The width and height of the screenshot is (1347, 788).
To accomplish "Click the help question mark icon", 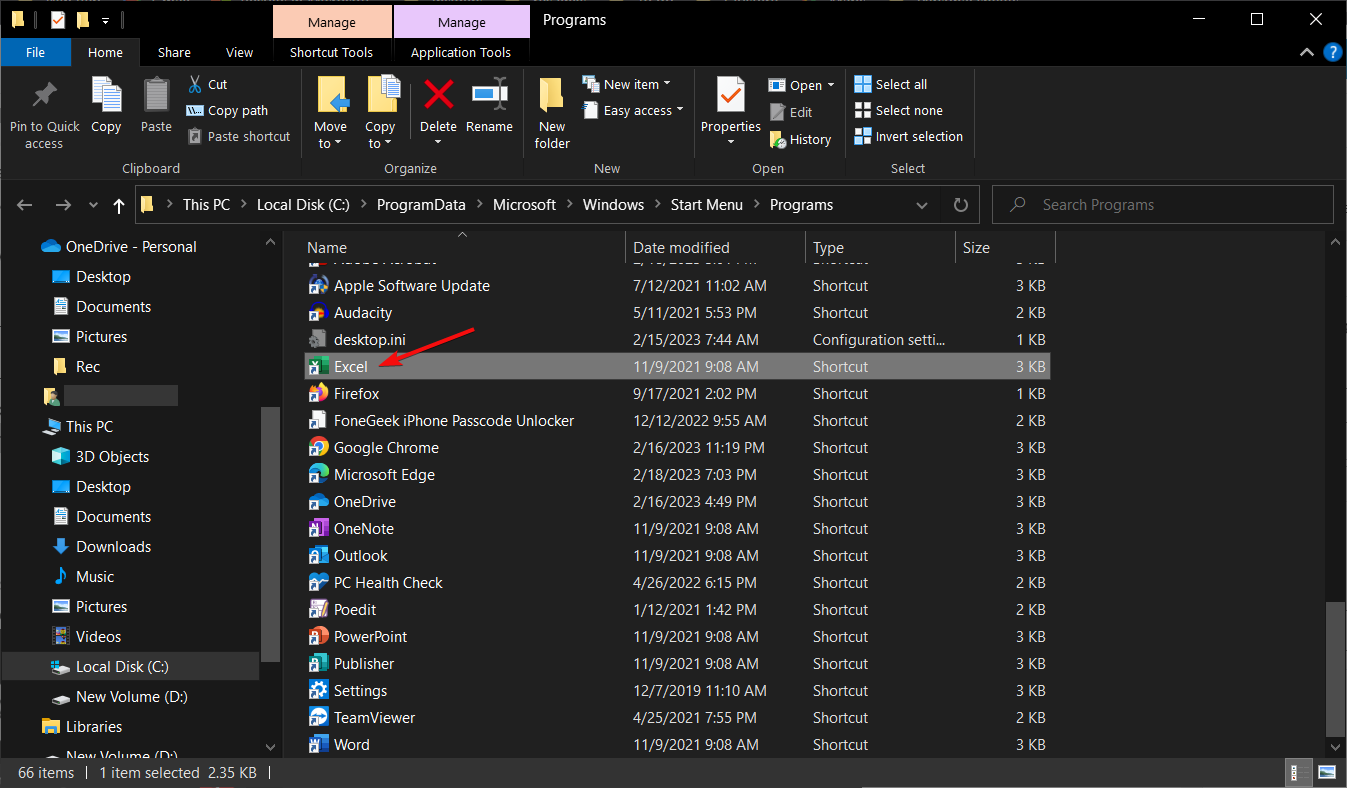I will point(1331,52).
